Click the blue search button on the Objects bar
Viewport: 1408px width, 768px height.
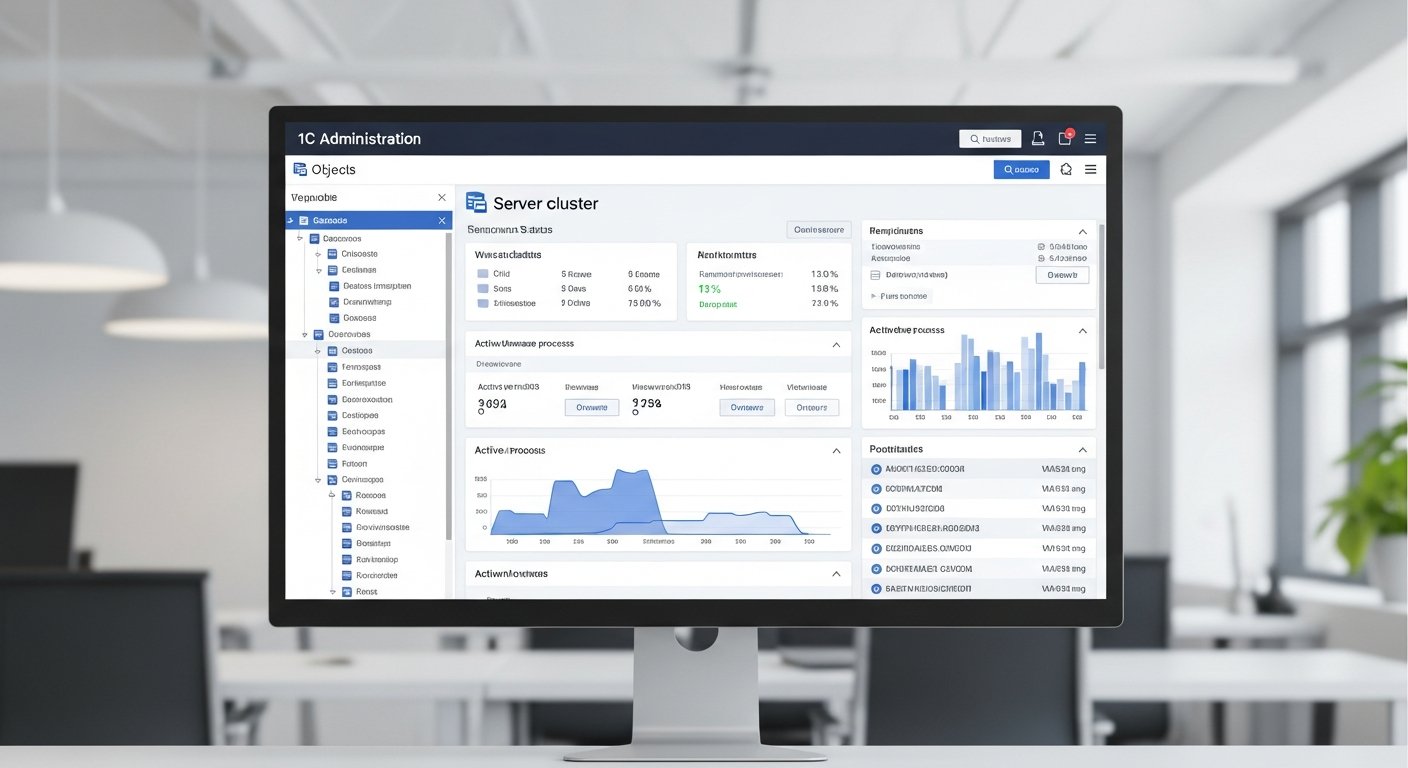pyautogui.click(x=1021, y=170)
